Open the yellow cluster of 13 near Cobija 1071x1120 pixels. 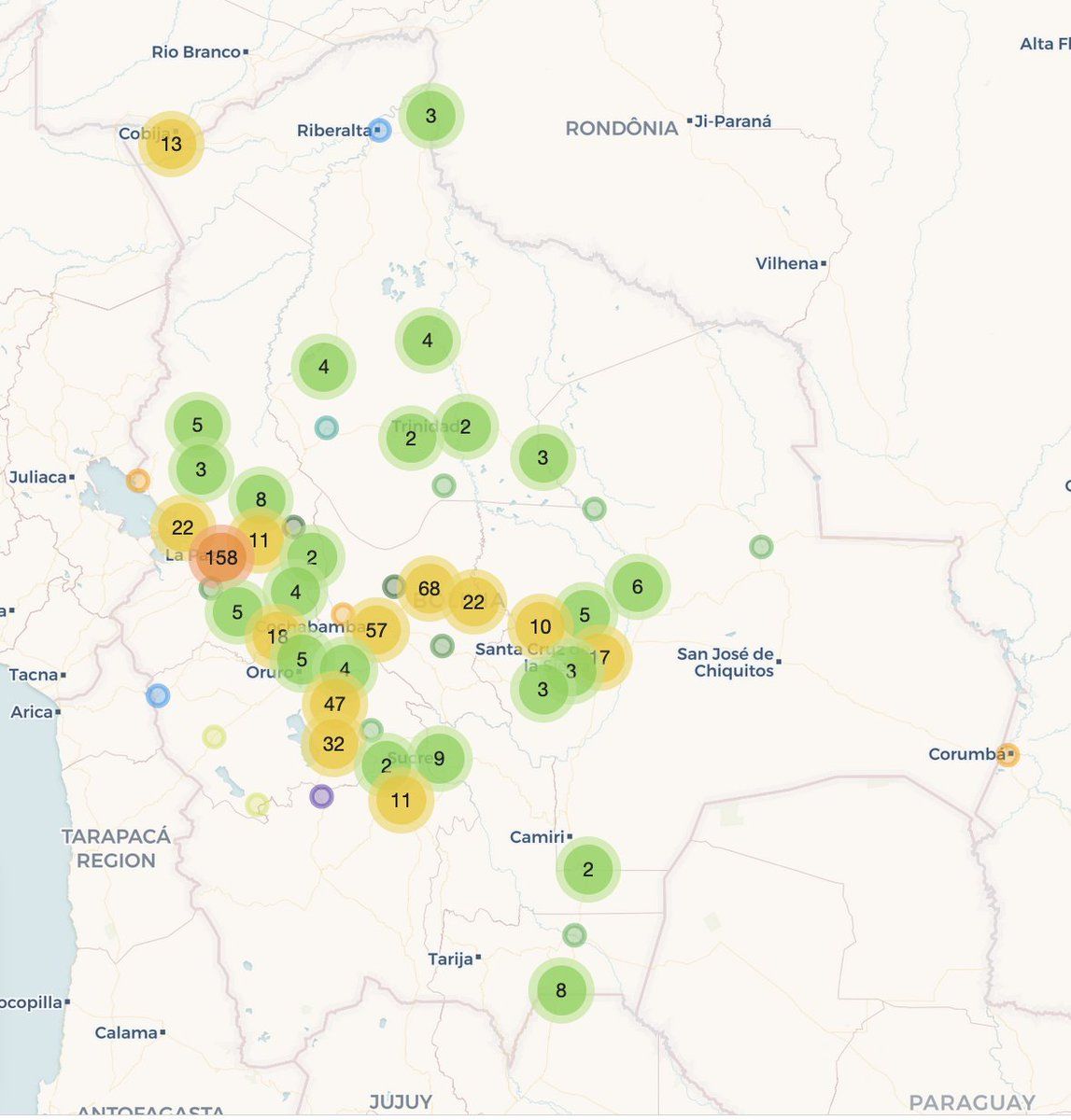tap(171, 144)
